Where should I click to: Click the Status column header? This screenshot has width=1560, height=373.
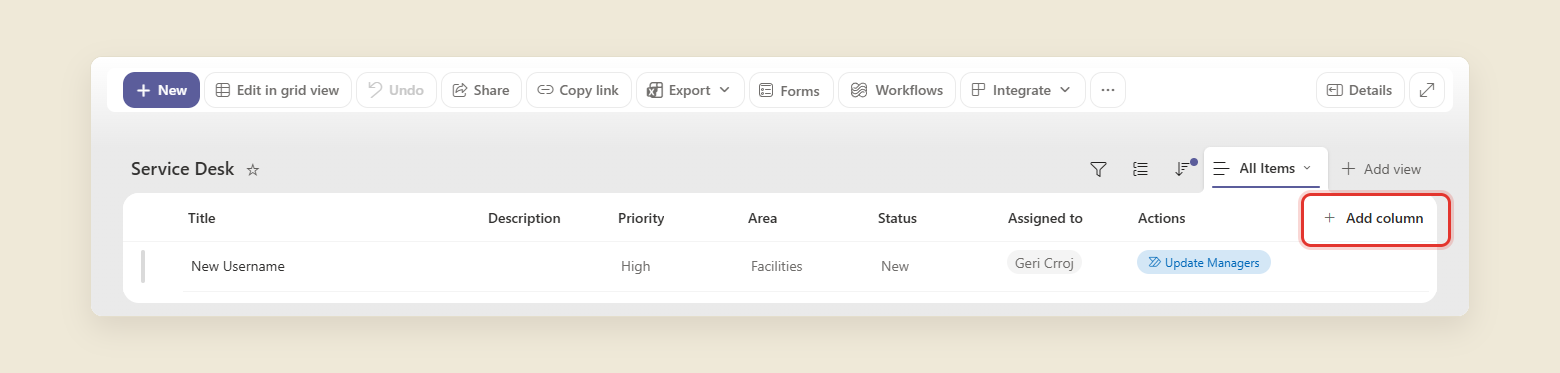coord(897,218)
